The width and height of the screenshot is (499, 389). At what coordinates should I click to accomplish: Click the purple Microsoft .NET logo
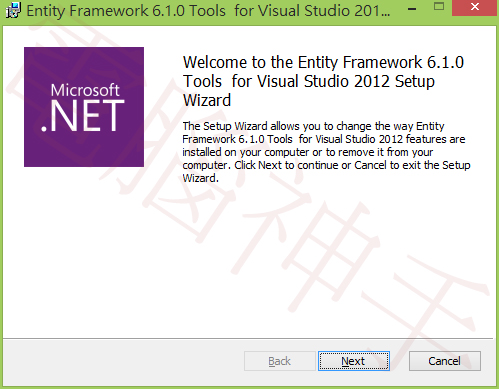[84, 107]
